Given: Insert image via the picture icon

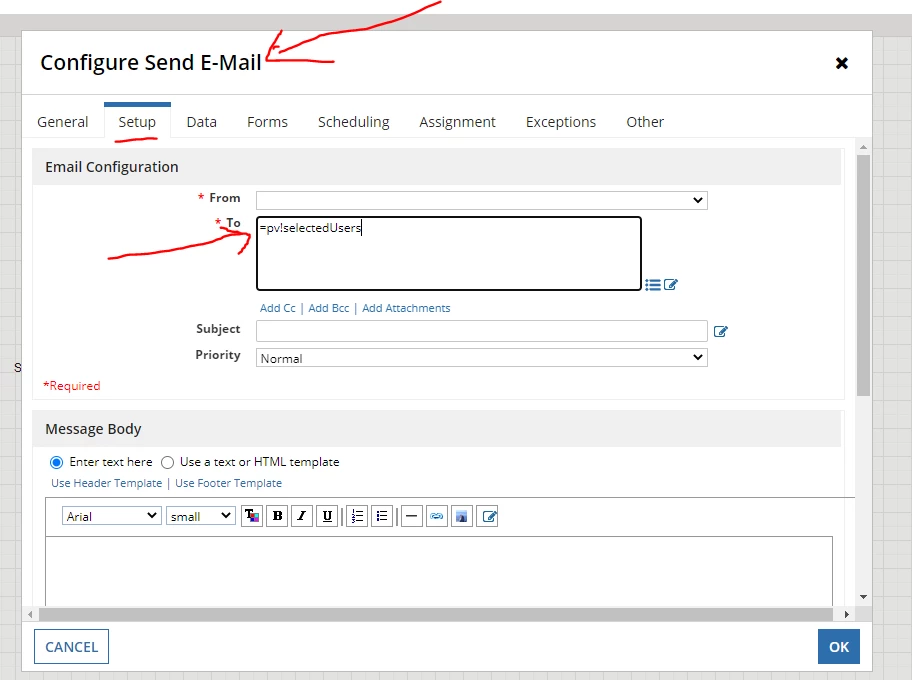Looking at the screenshot, I should (x=462, y=516).
